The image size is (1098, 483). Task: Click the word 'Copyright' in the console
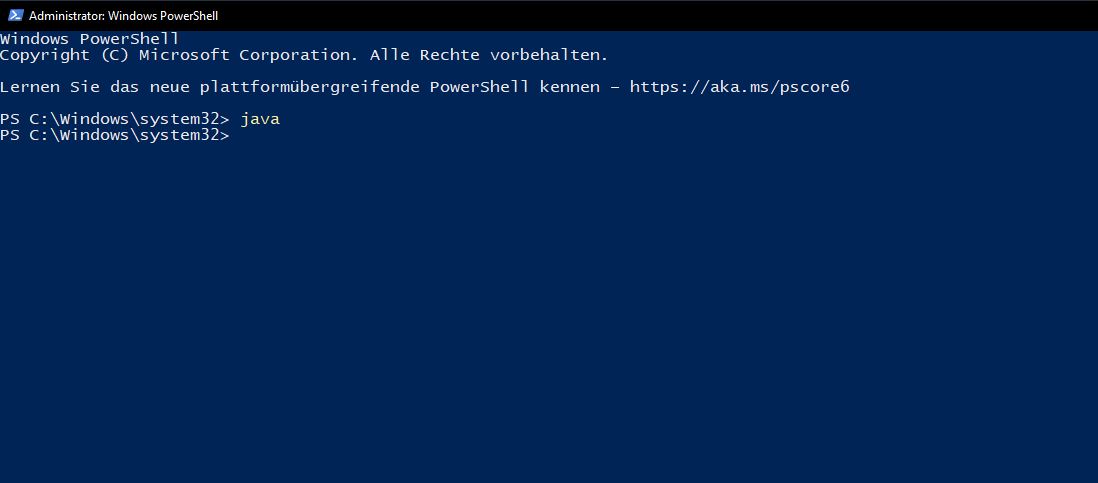pos(45,55)
